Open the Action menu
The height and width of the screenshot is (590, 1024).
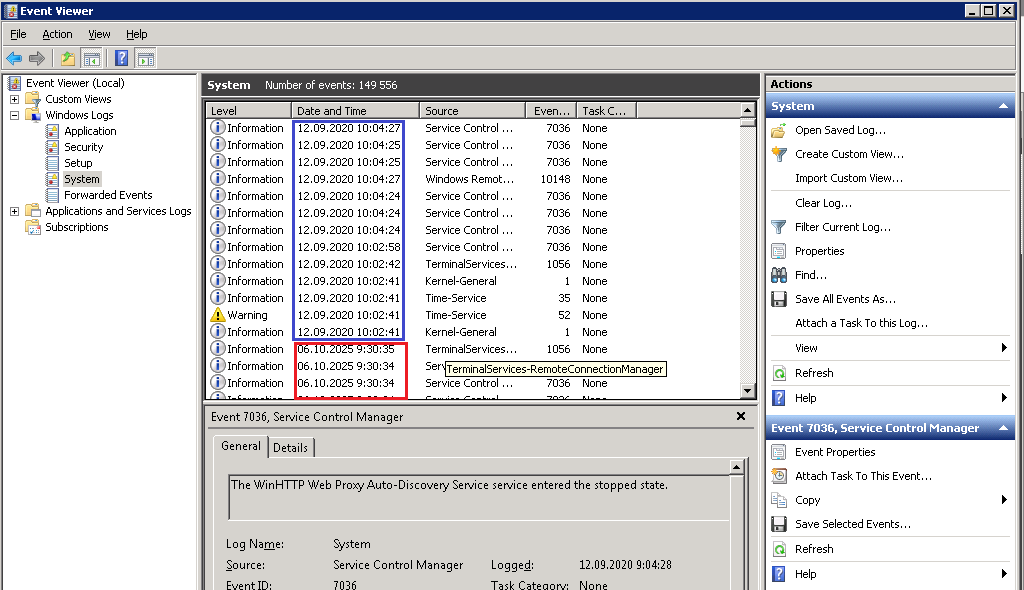[x=57, y=34]
